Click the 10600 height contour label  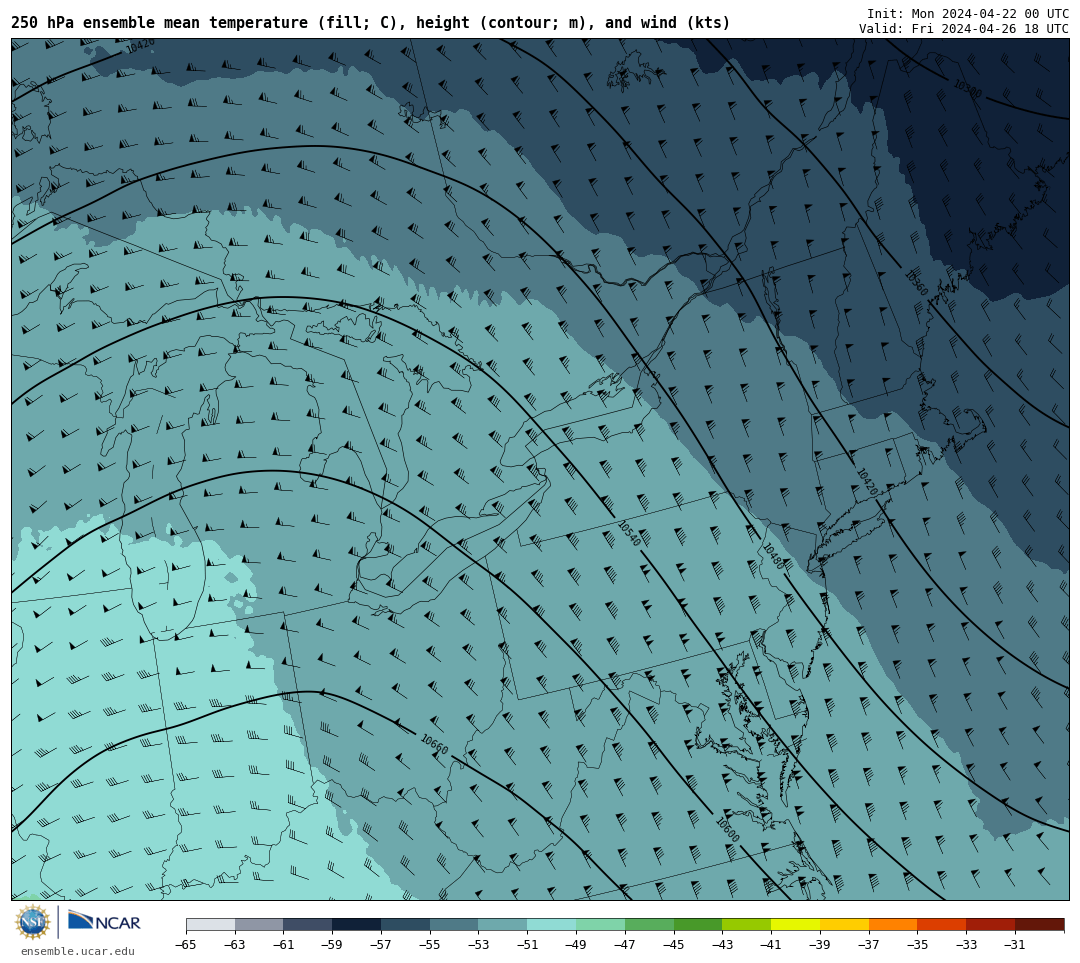point(727,829)
